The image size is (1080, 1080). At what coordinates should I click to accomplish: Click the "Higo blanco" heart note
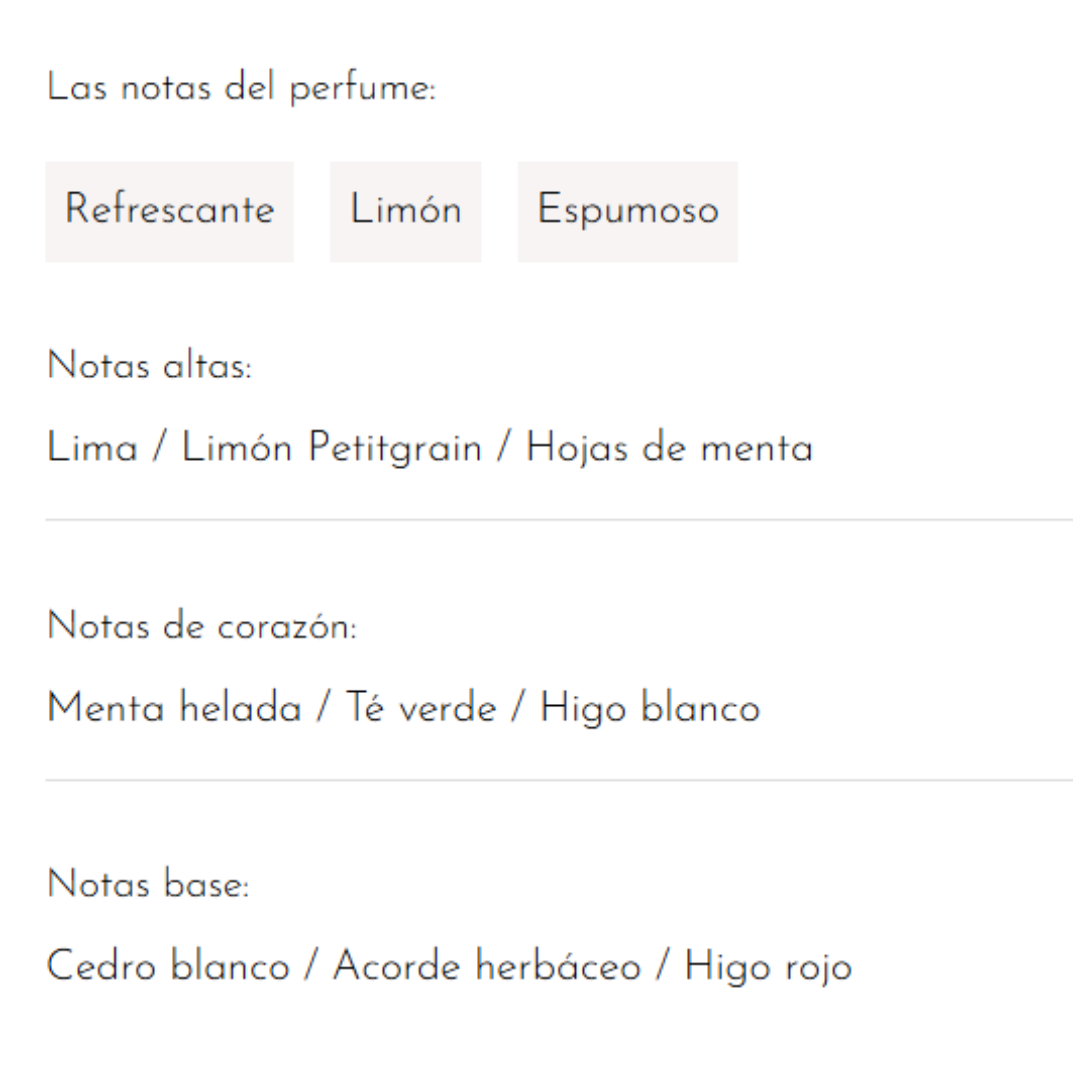[x=649, y=709]
